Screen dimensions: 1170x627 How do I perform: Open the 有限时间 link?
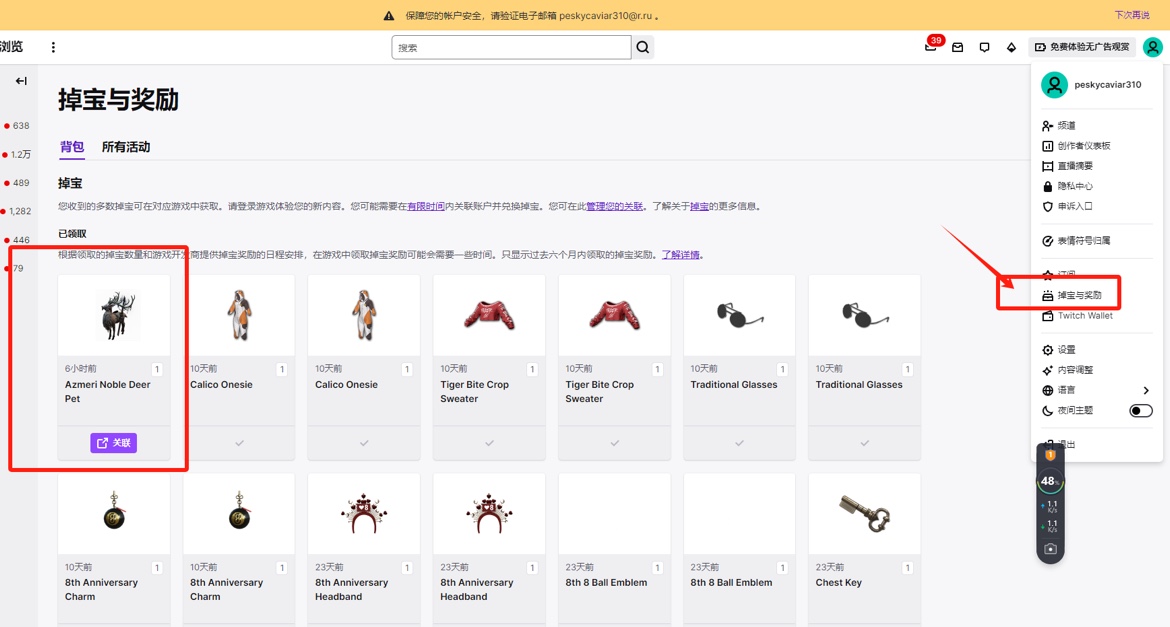(x=426, y=206)
